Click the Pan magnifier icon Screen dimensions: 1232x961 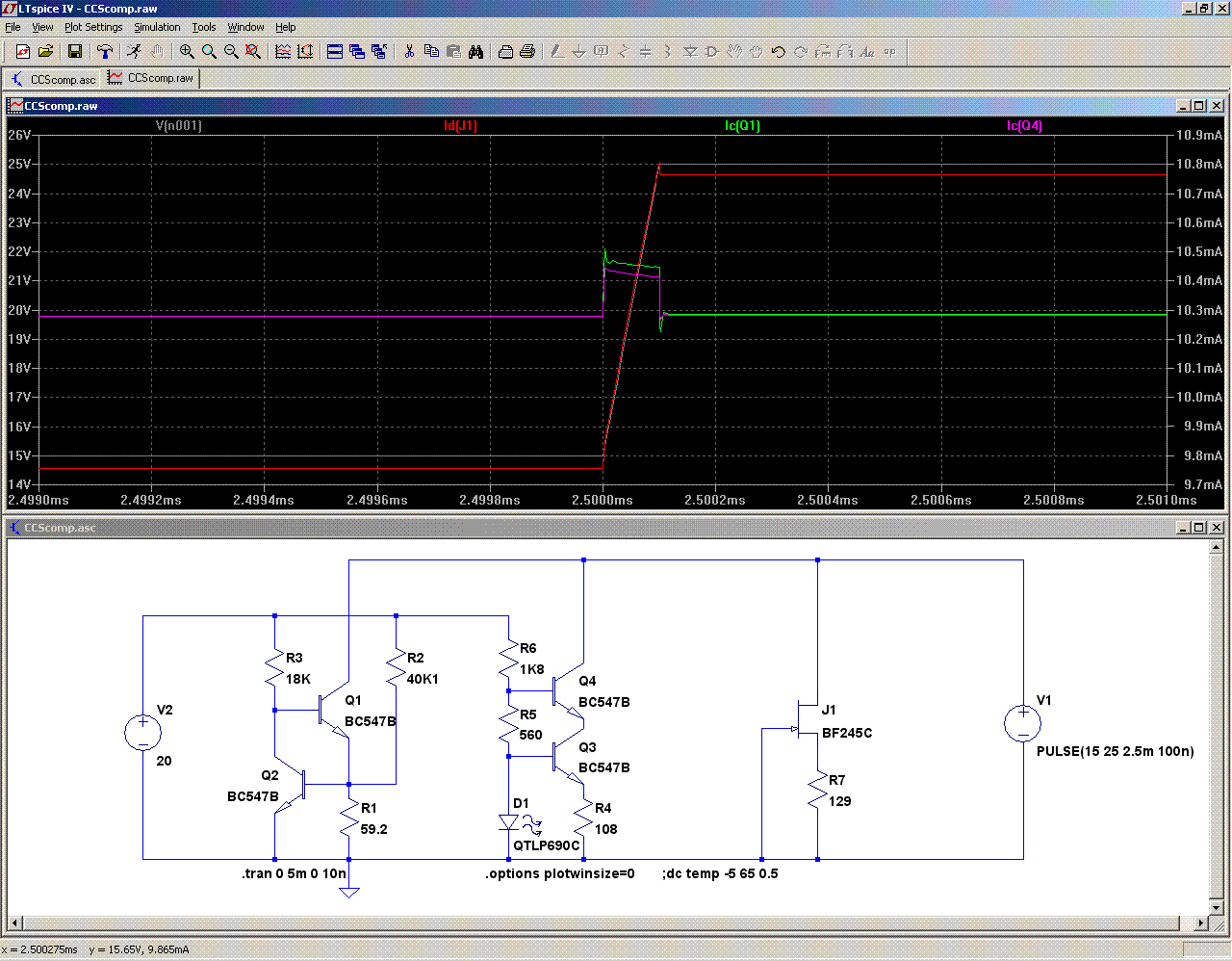coord(209,51)
